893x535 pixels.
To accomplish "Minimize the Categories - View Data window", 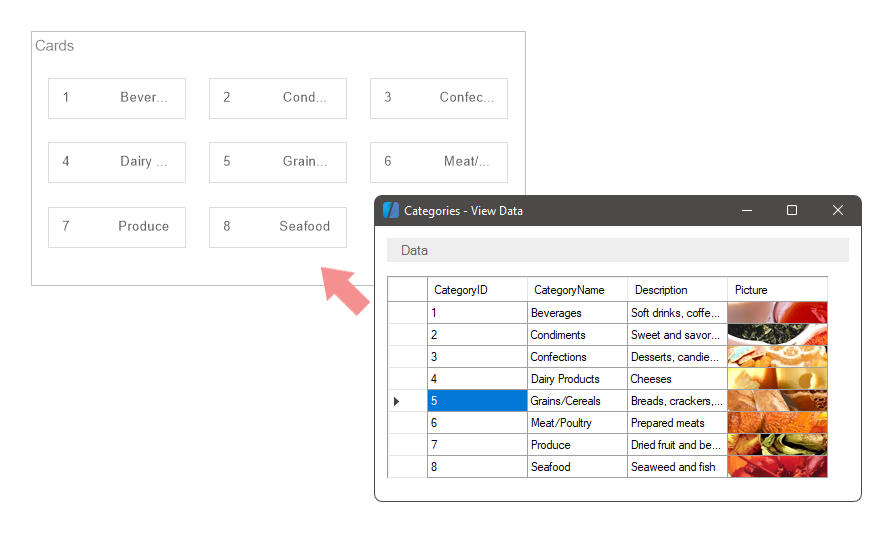I will tap(746, 210).
